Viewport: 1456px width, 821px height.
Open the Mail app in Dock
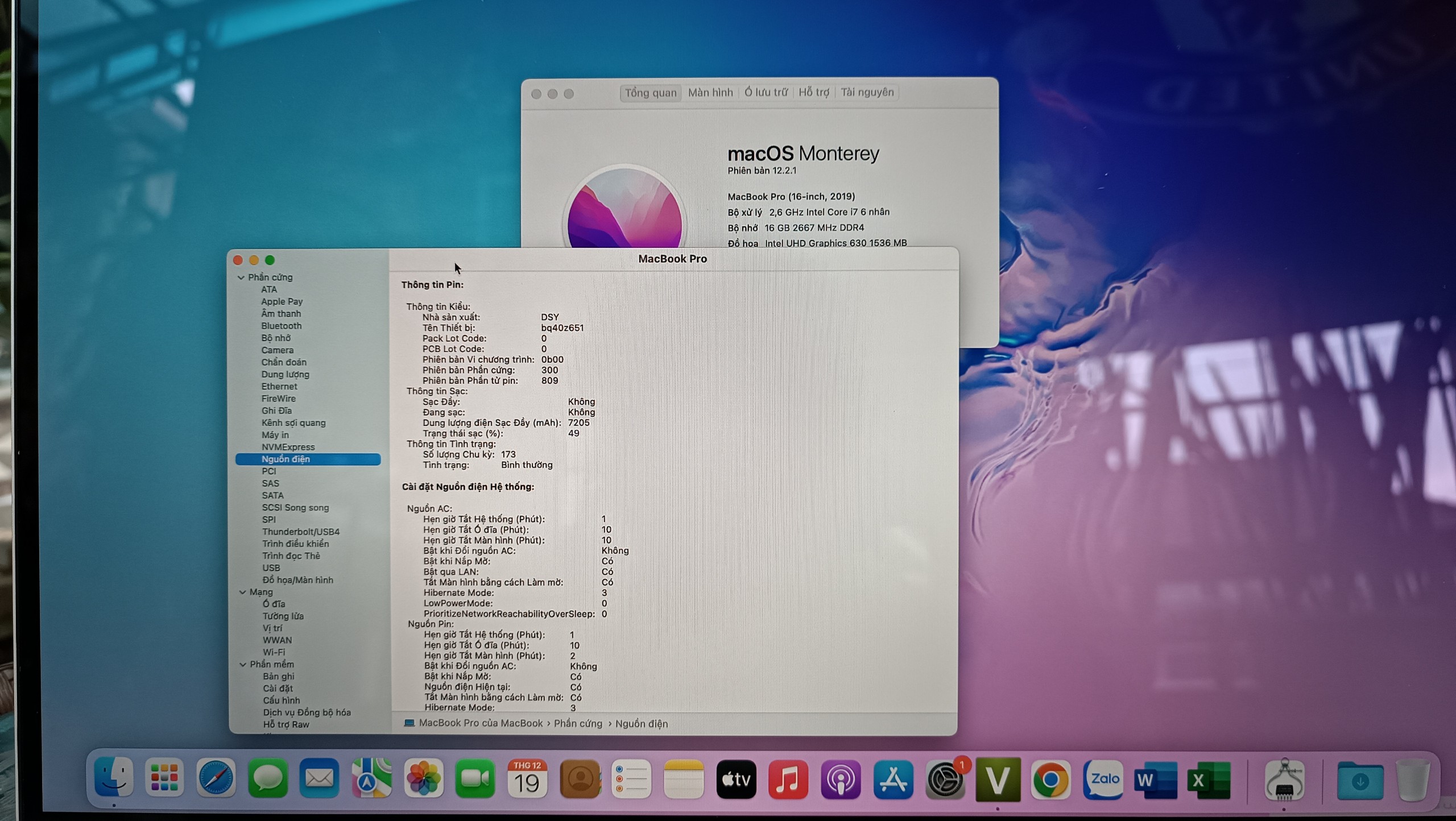click(320, 778)
